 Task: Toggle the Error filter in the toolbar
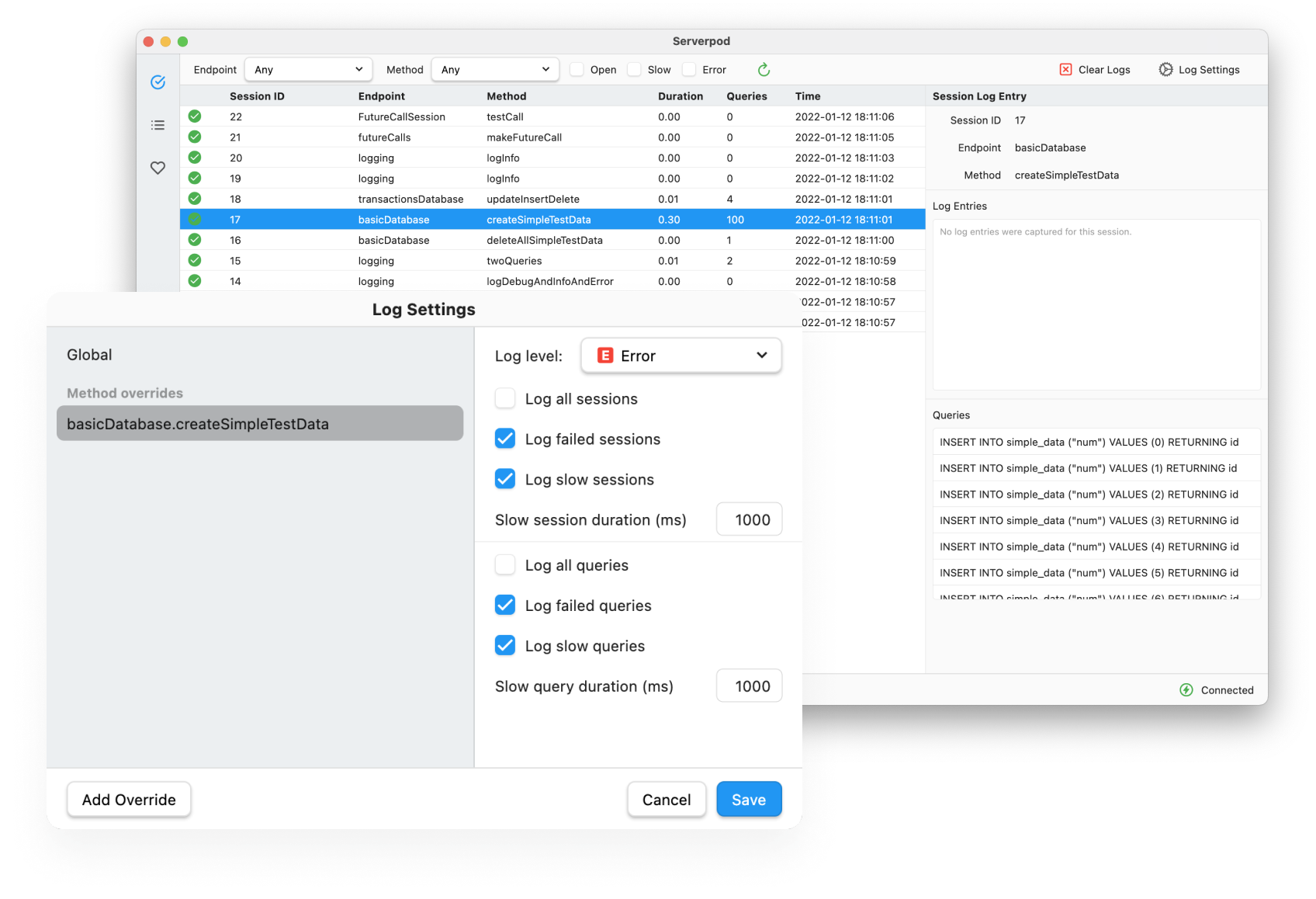coord(688,69)
